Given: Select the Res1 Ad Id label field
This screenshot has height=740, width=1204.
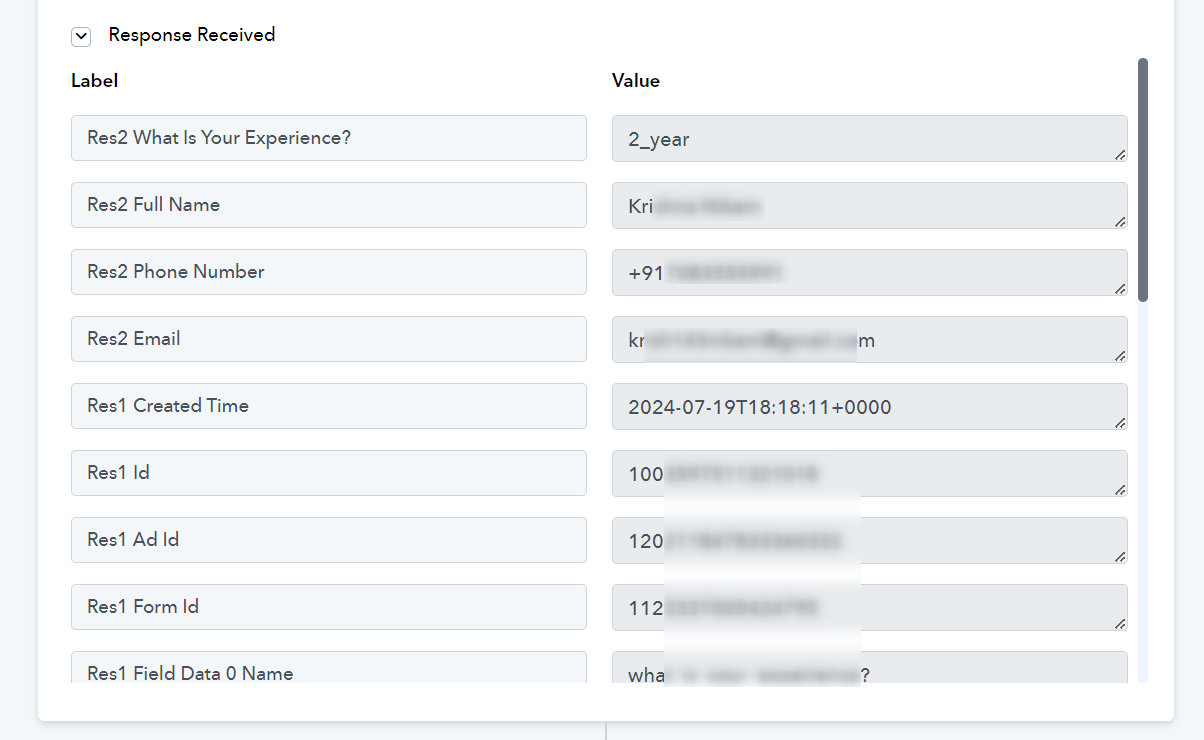Looking at the screenshot, I should coord(329,540).
